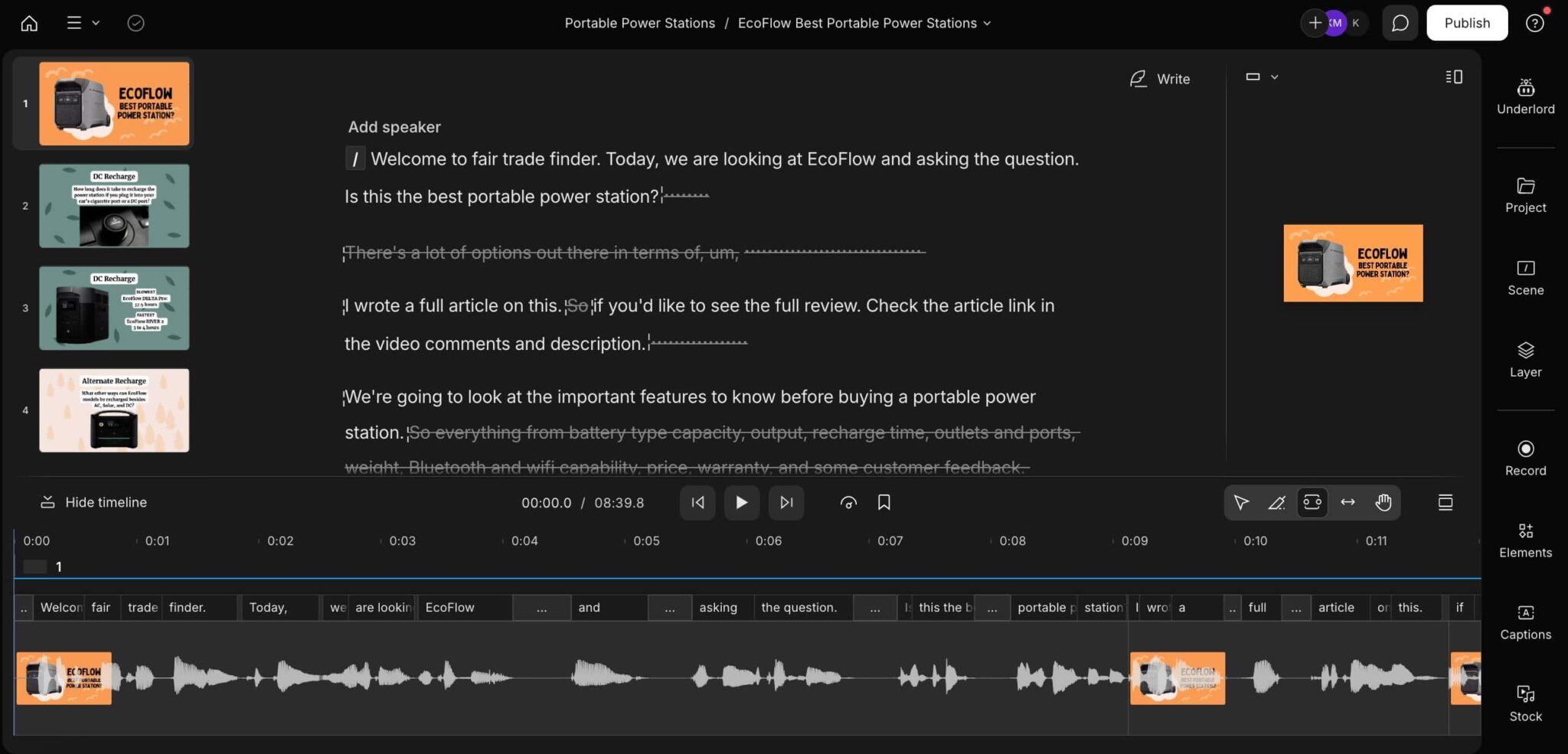The width and height of the screenshot is (1568, 754).
Task: Select the Layer sidebar icon
Action: tap(1525, 360)
